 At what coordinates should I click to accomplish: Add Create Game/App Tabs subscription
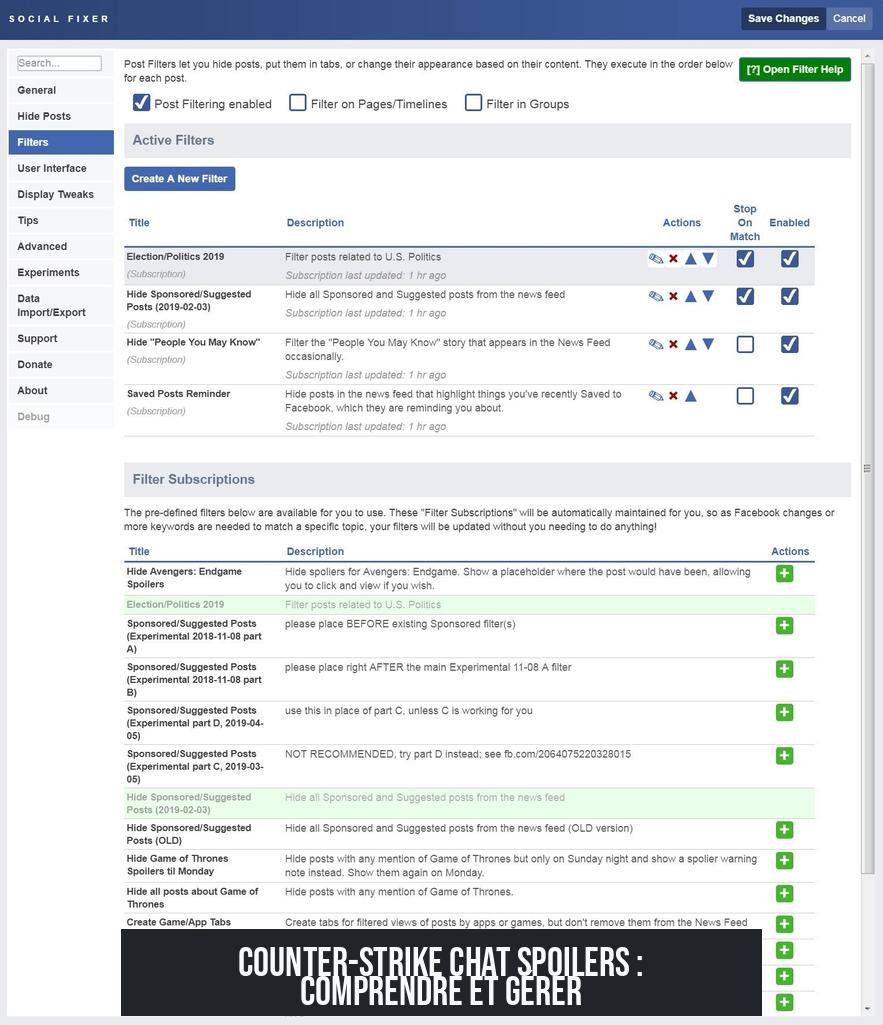[x=784, y=924]
